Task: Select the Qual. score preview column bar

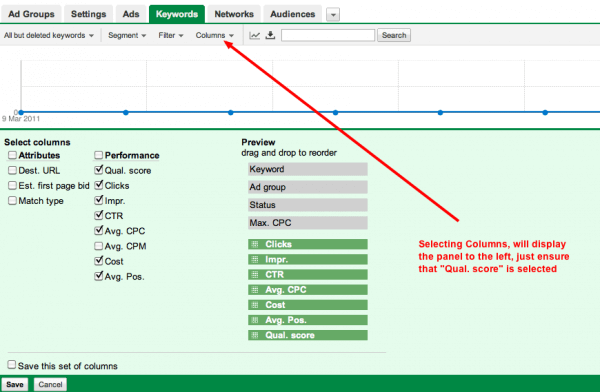Action: click(x=308, y=335)
